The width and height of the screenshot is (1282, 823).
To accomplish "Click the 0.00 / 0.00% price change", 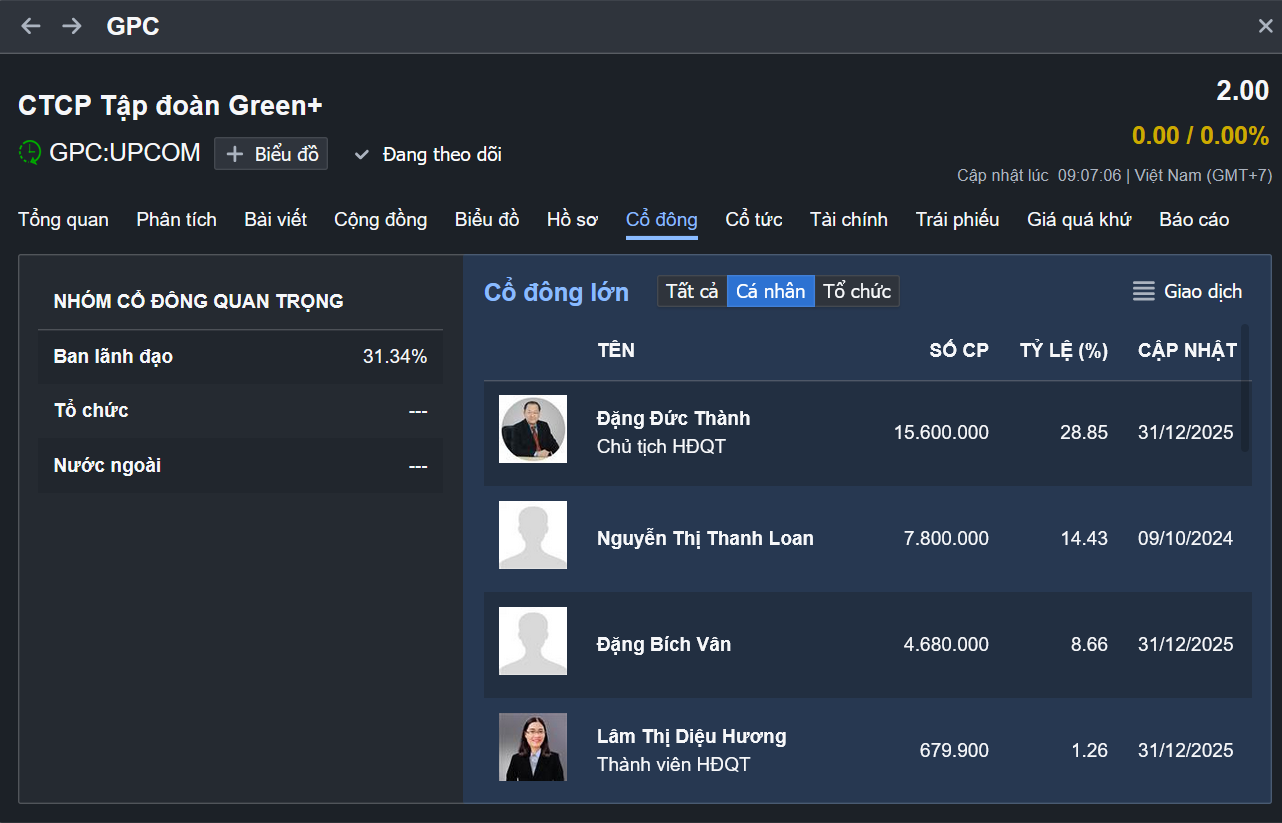I will [1200, 135].
